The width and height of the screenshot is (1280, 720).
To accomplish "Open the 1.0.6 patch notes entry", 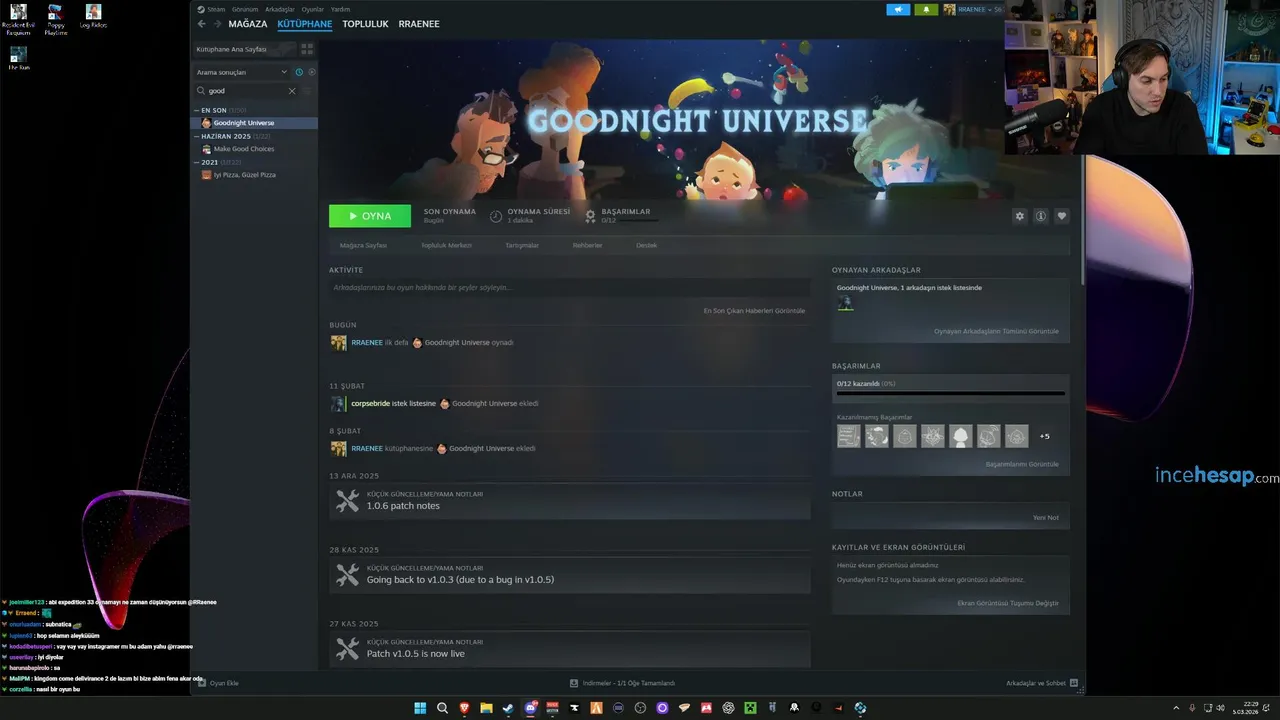I will [570, 501].
